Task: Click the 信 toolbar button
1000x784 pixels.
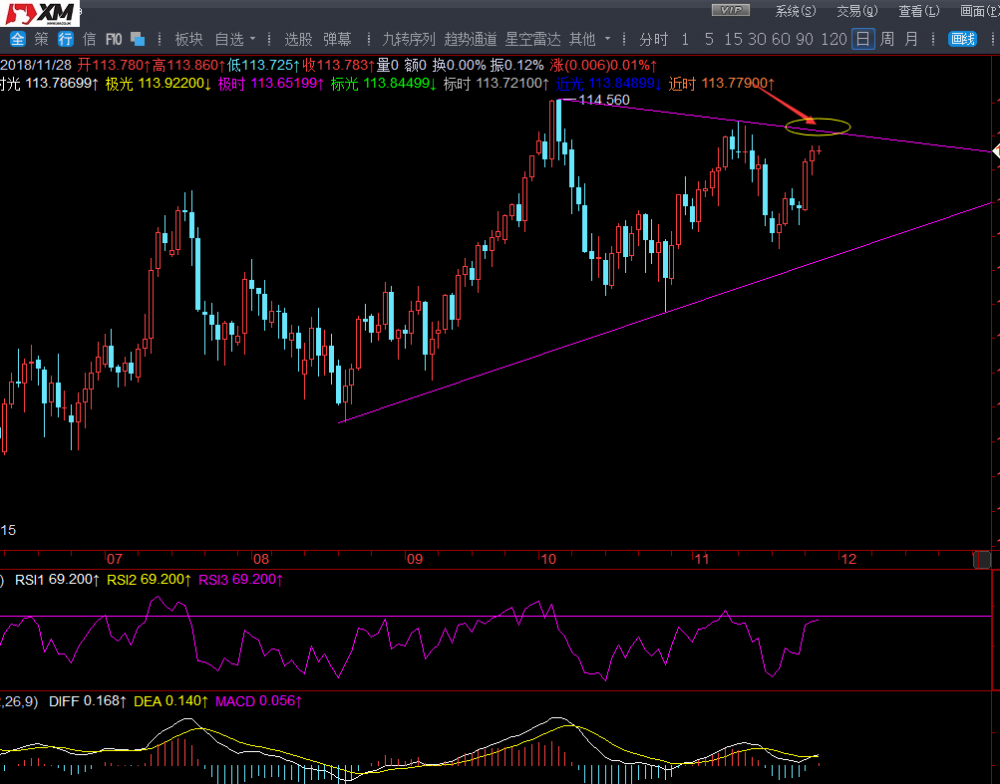Action: click(x=89, y=40)
